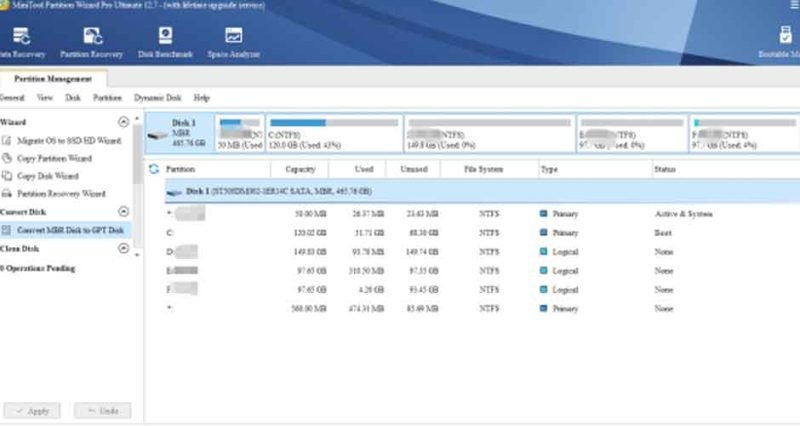This screenshot has height=426, width=800.
Task: Click the Copy Disk Wizard icon
Action: [x=7, y=176]
